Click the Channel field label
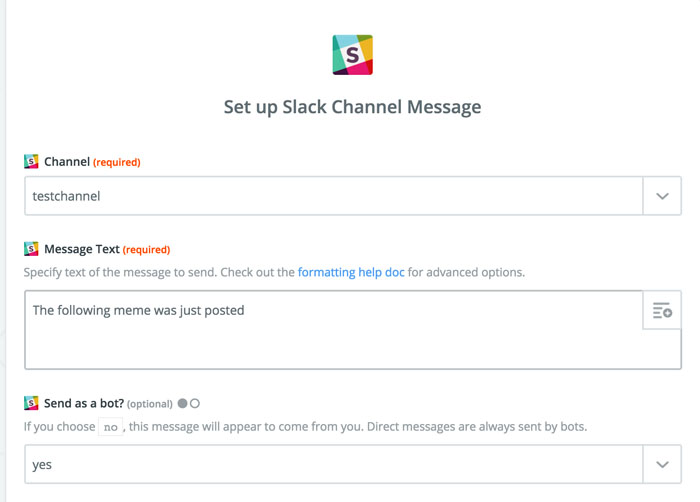Viewport: 700px width, 502px height. (67, 161)
